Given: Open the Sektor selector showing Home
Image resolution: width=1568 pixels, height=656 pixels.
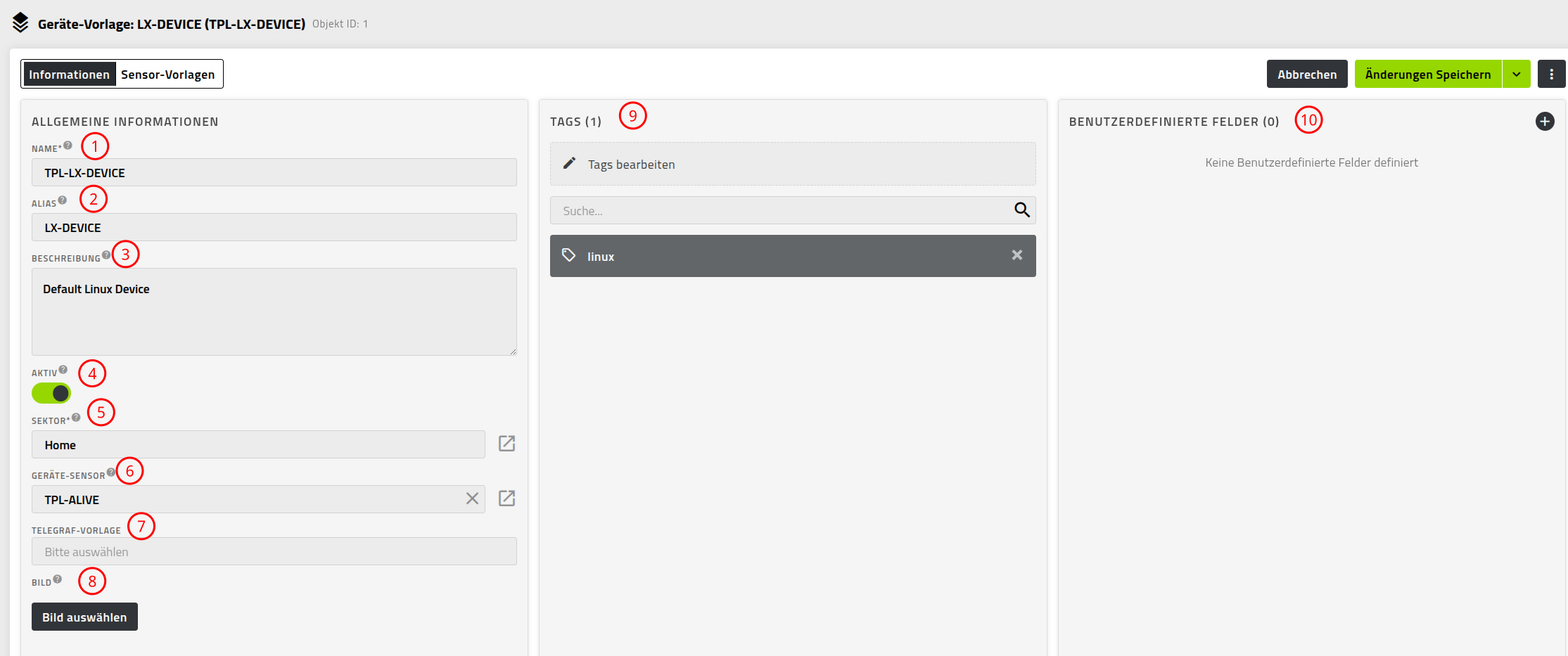Looking at the screenshot, I should coord(258,444).
